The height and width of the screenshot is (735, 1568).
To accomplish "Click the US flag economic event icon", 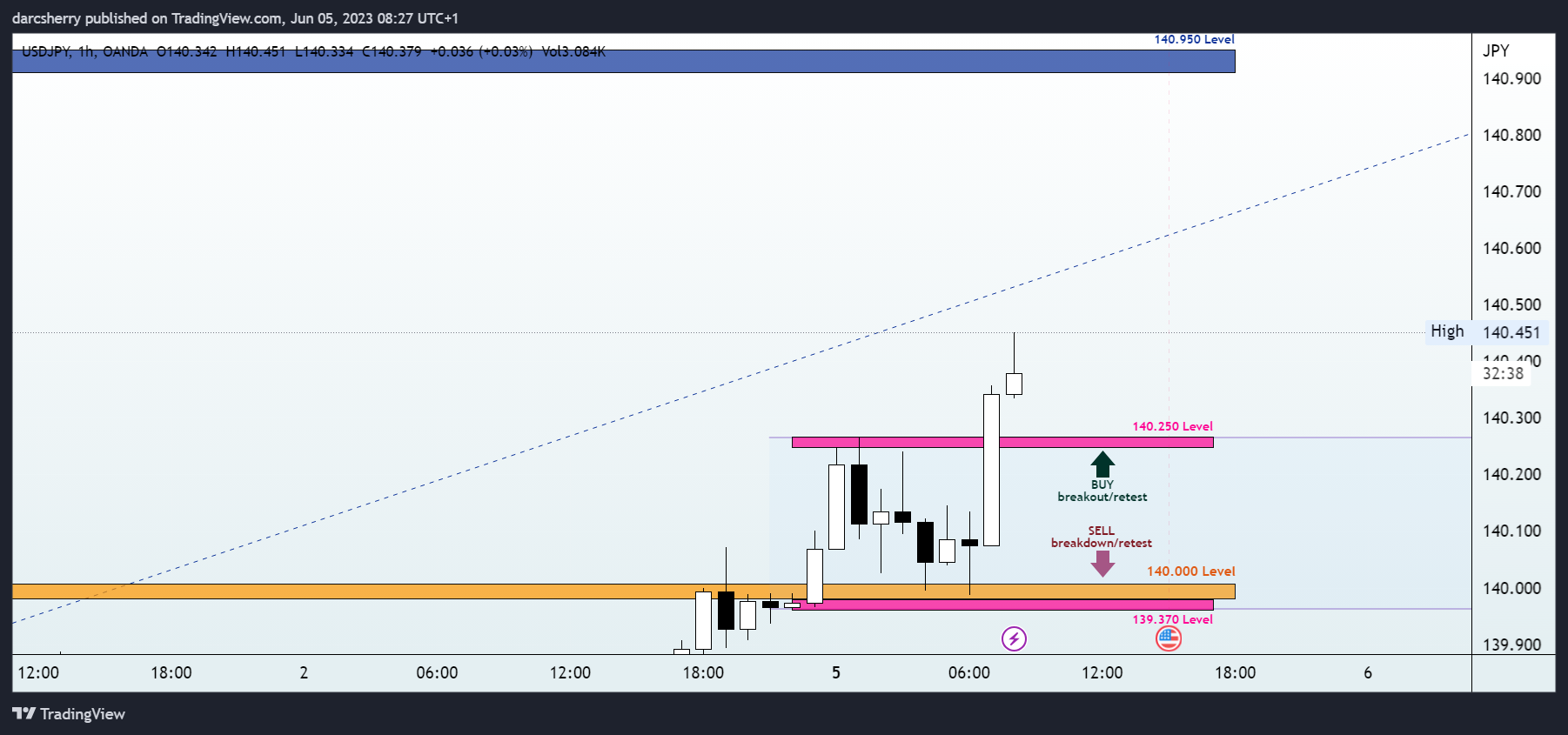I will [x=1169, y=639].
